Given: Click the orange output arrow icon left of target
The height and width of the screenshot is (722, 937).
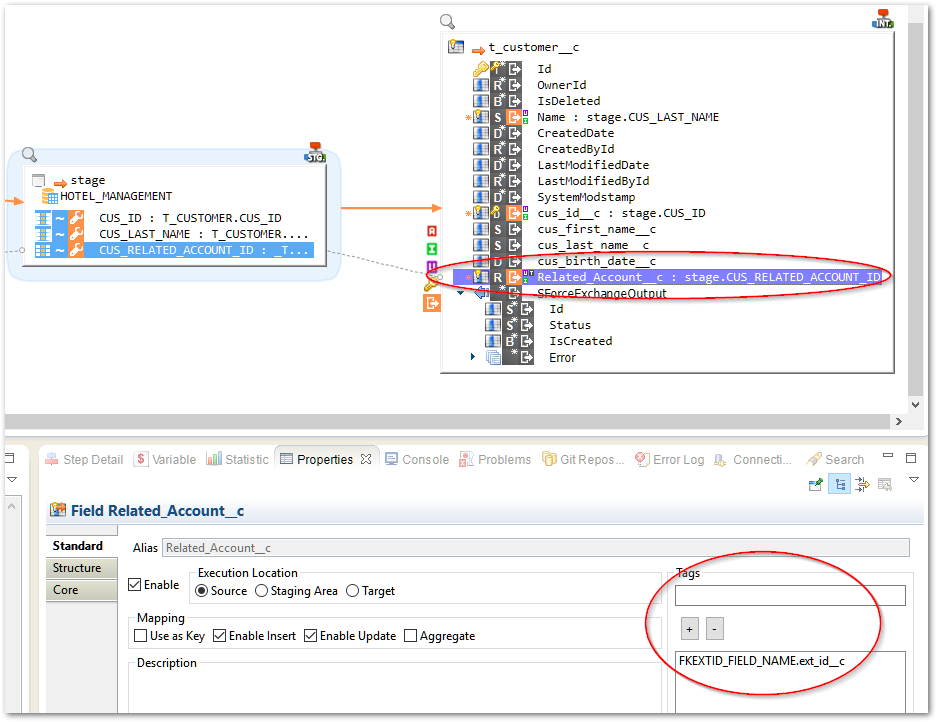Looking at the screenshot, I should pyautogui.click(x=432, y=302).
